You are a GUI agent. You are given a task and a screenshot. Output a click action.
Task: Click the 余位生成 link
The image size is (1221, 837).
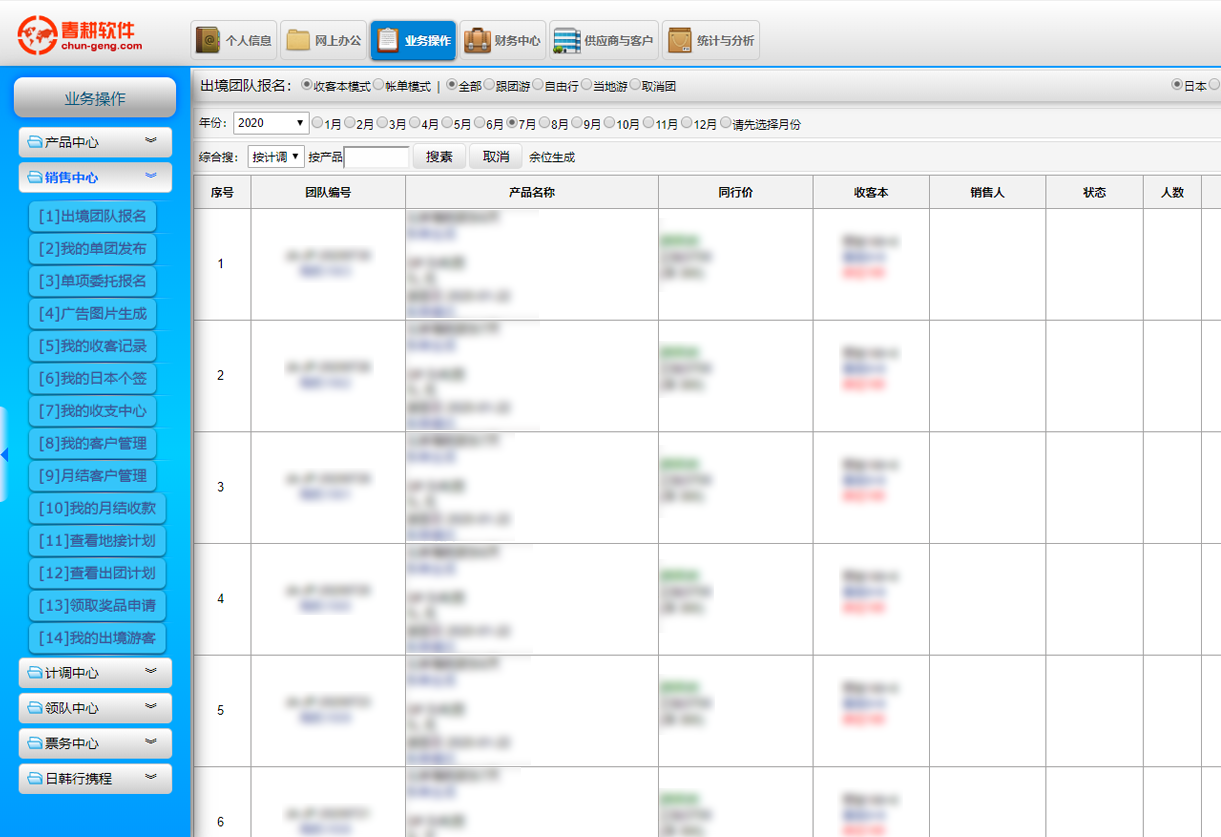(552, 157)
